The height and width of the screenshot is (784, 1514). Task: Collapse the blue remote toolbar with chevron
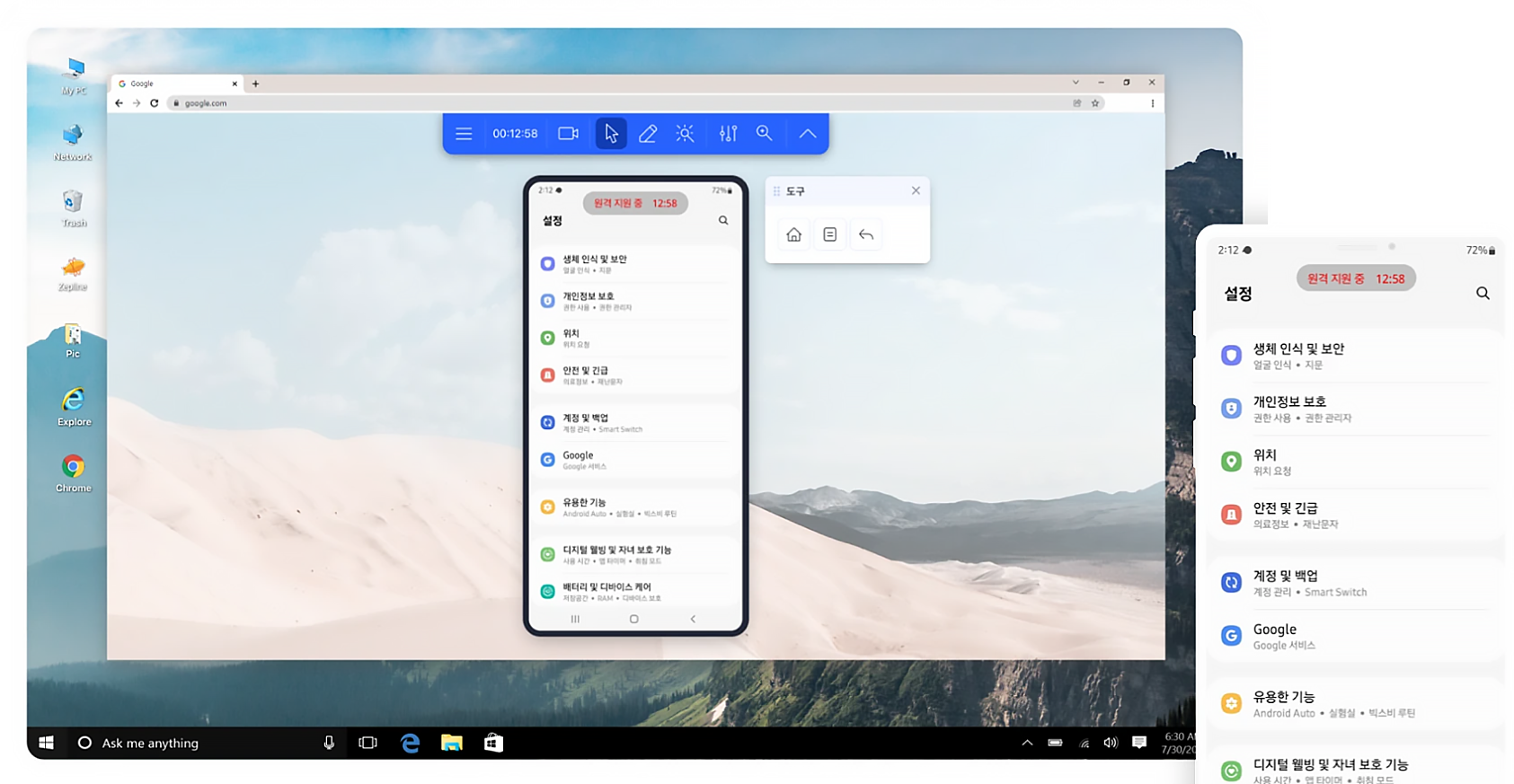[x=808, y=134]
